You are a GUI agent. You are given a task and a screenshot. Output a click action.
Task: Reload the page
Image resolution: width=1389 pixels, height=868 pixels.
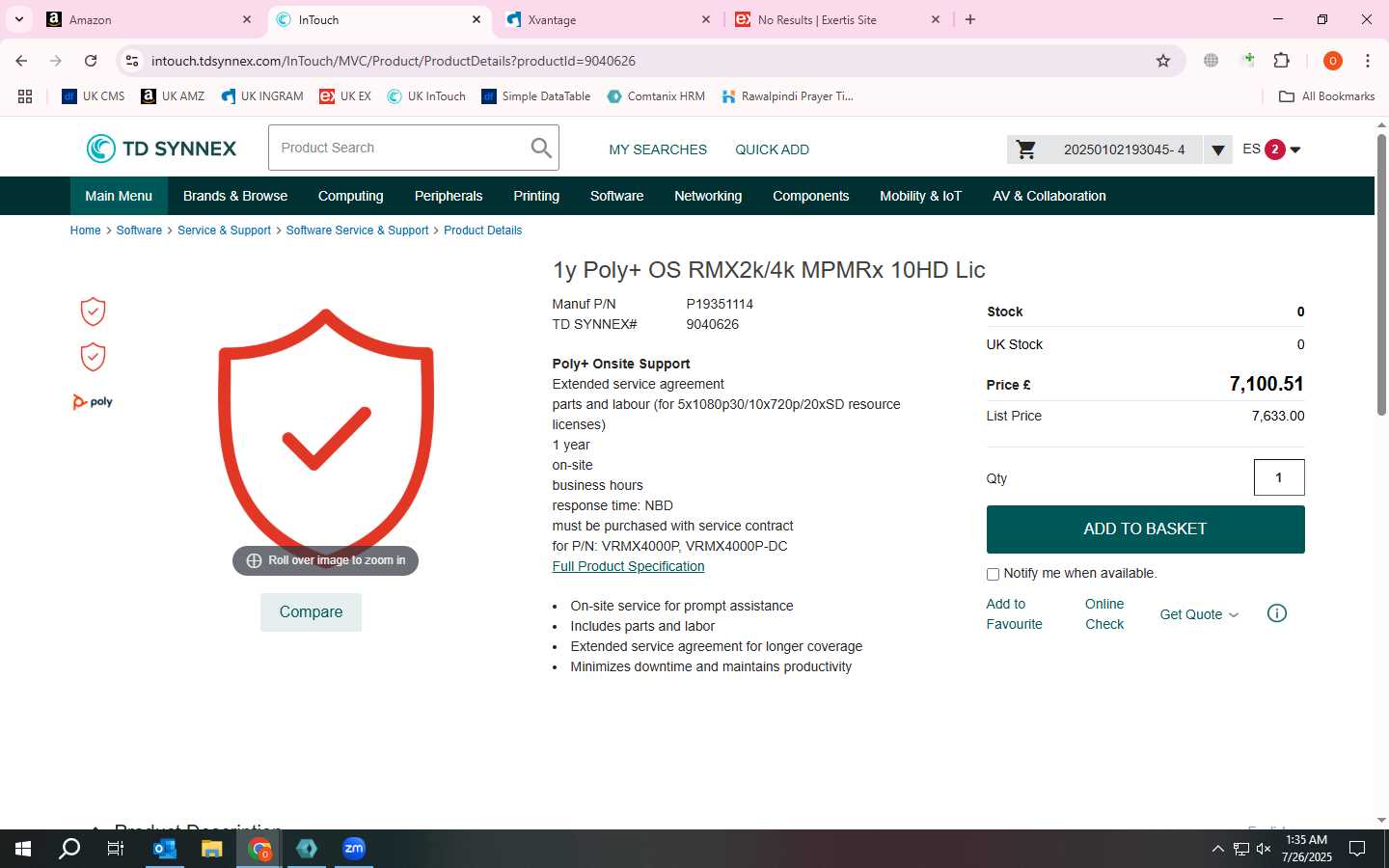(91, 61)
